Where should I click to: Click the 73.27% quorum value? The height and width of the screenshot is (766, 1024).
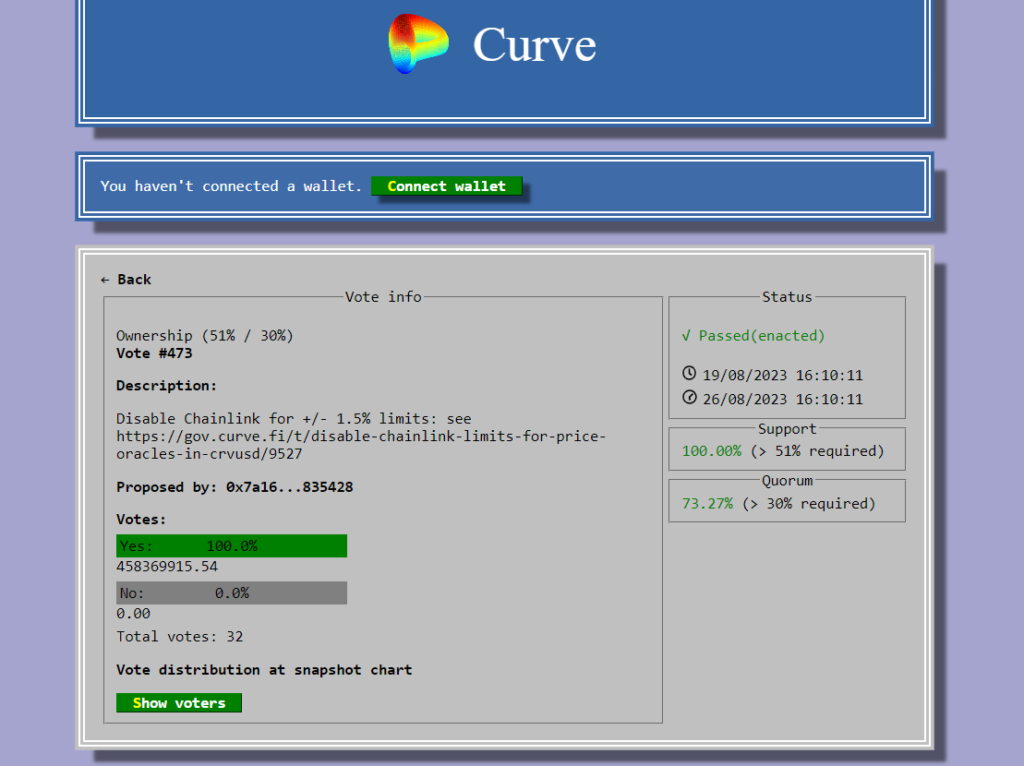[707, 504]
